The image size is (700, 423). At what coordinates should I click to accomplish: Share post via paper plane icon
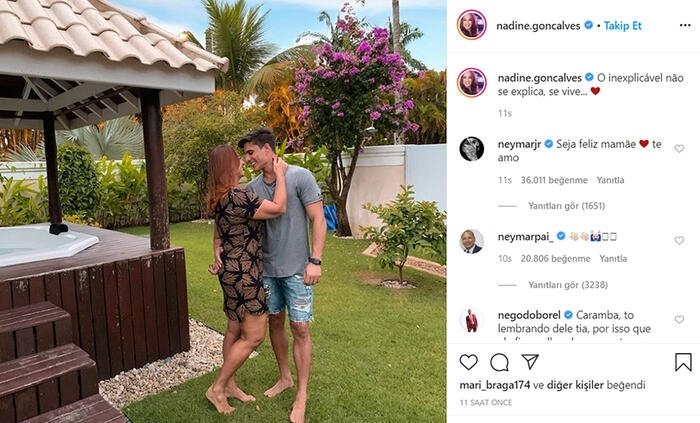click(x=530, y=361)
